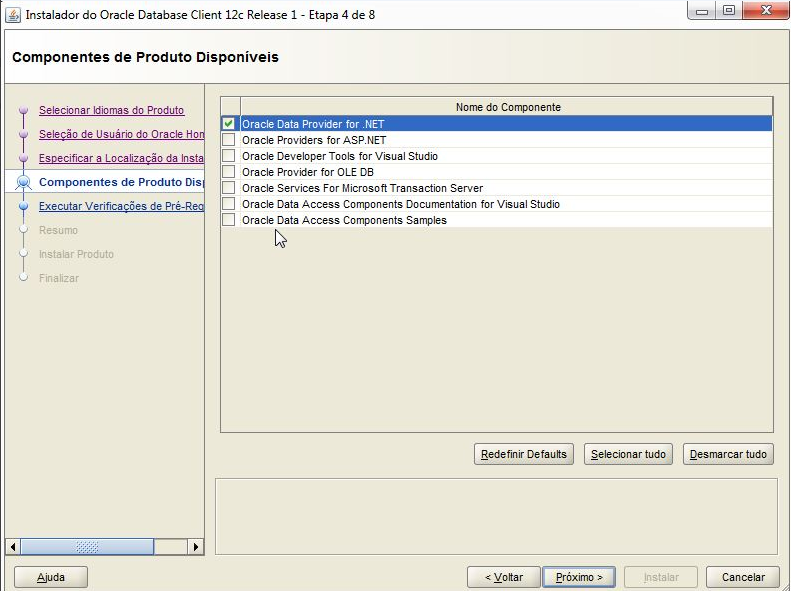Enable Data Access Components Documentation checkbox
The width and height of the screenshot is (791, 591).
pyautogui.click(x=229, y=204)
